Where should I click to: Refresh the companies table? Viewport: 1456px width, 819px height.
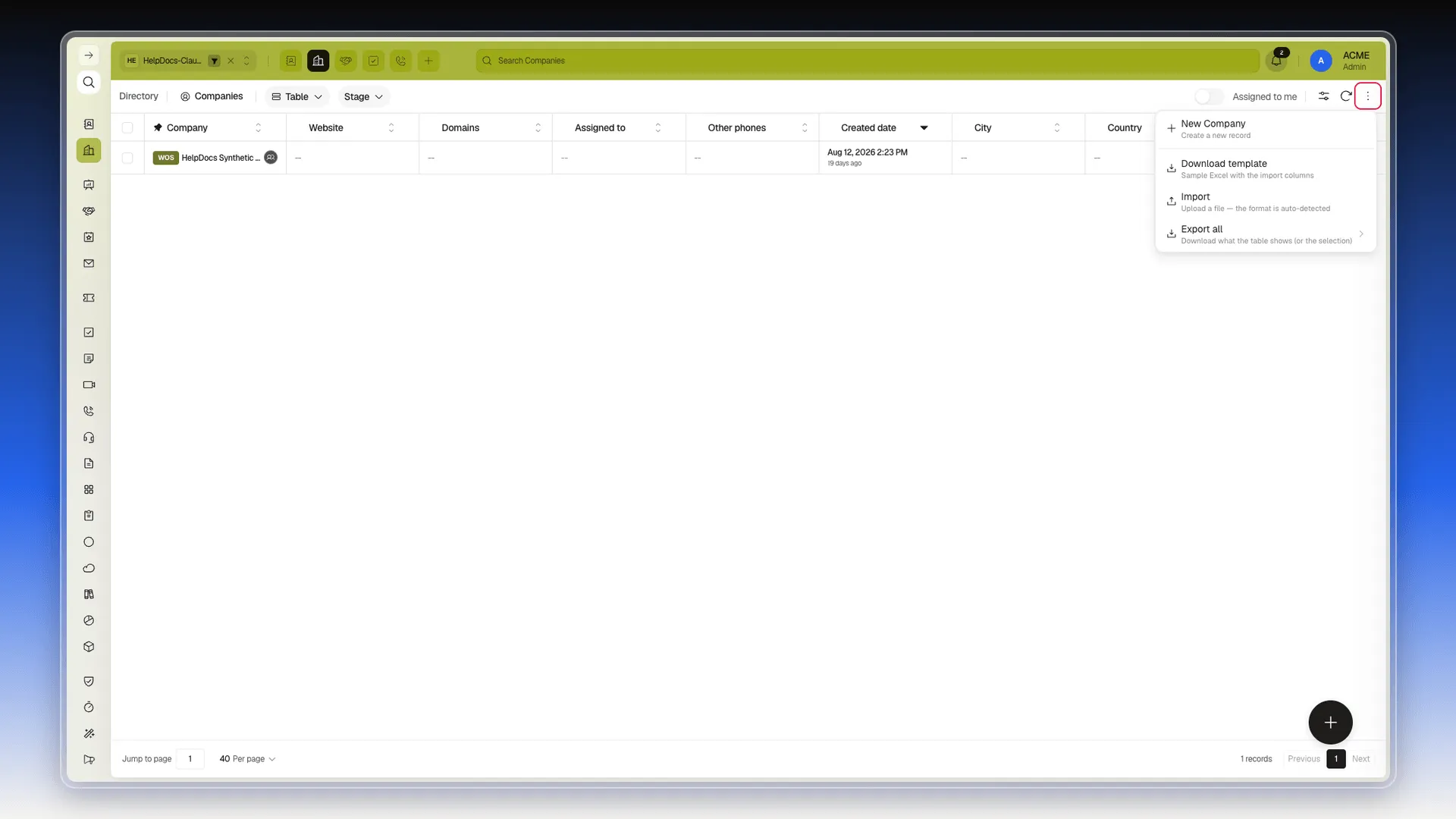1346,96
